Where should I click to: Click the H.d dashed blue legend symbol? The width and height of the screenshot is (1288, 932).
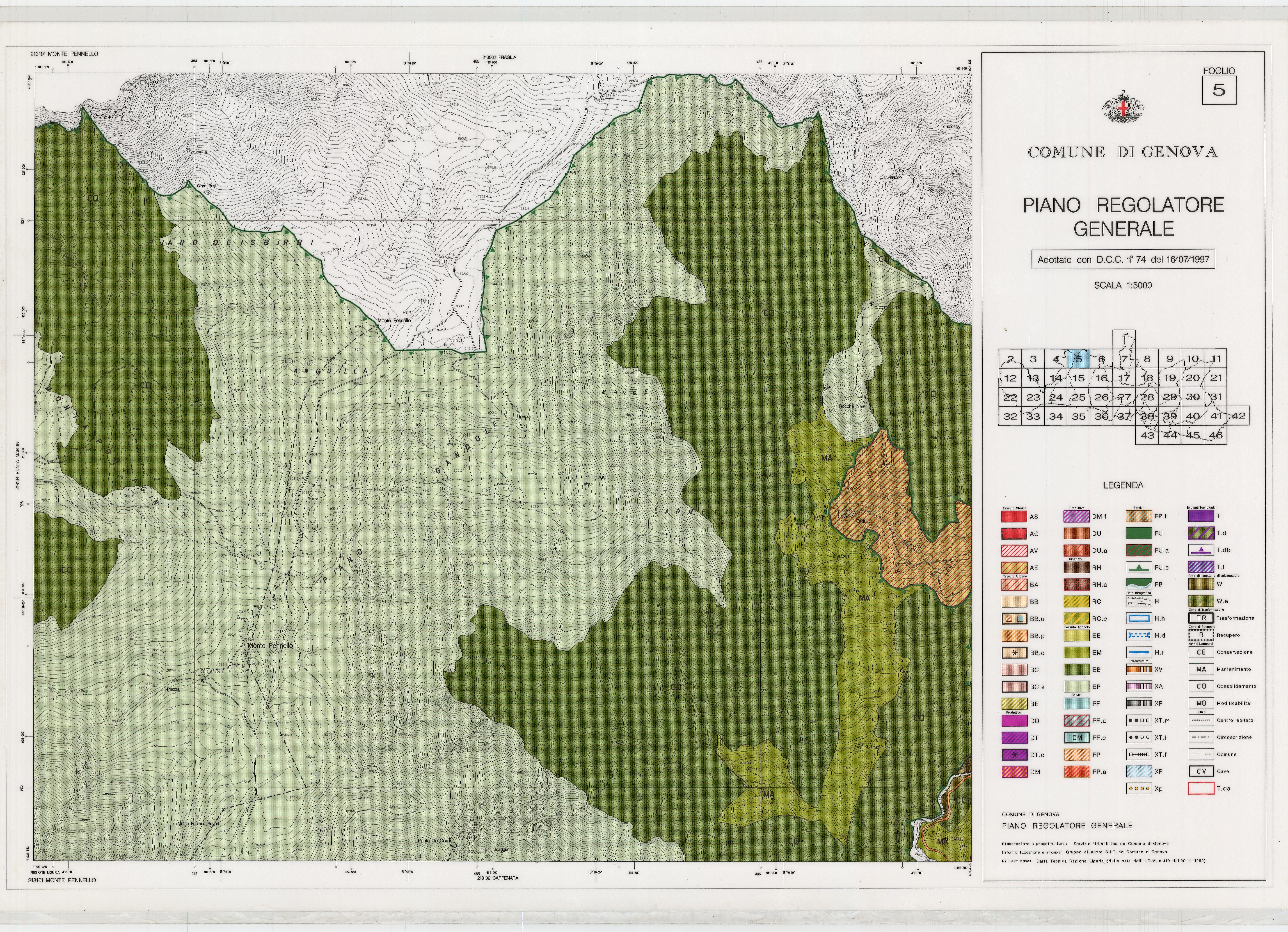tap(1139, 635)
